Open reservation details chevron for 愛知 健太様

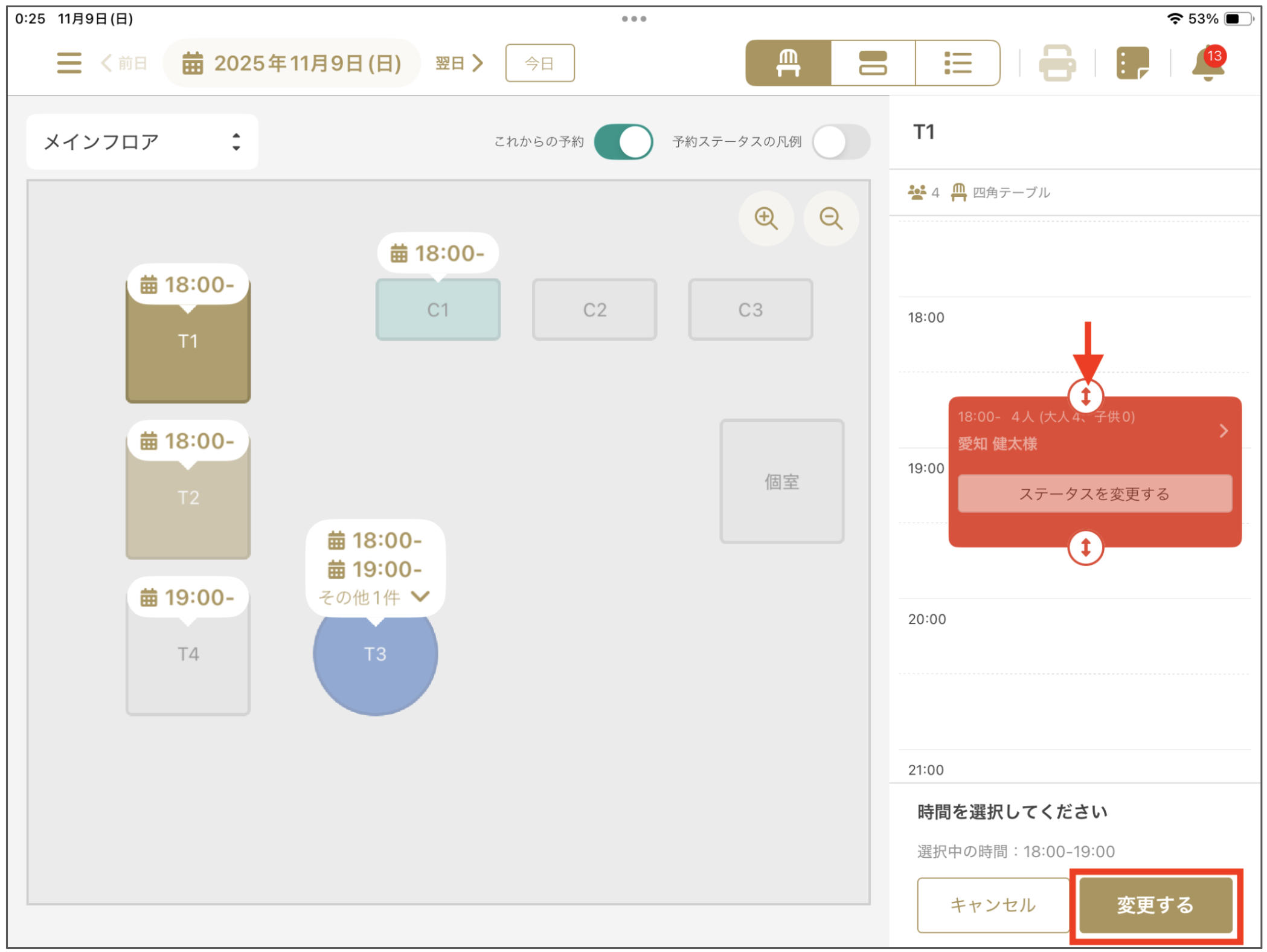click(x=1223, y=430)
